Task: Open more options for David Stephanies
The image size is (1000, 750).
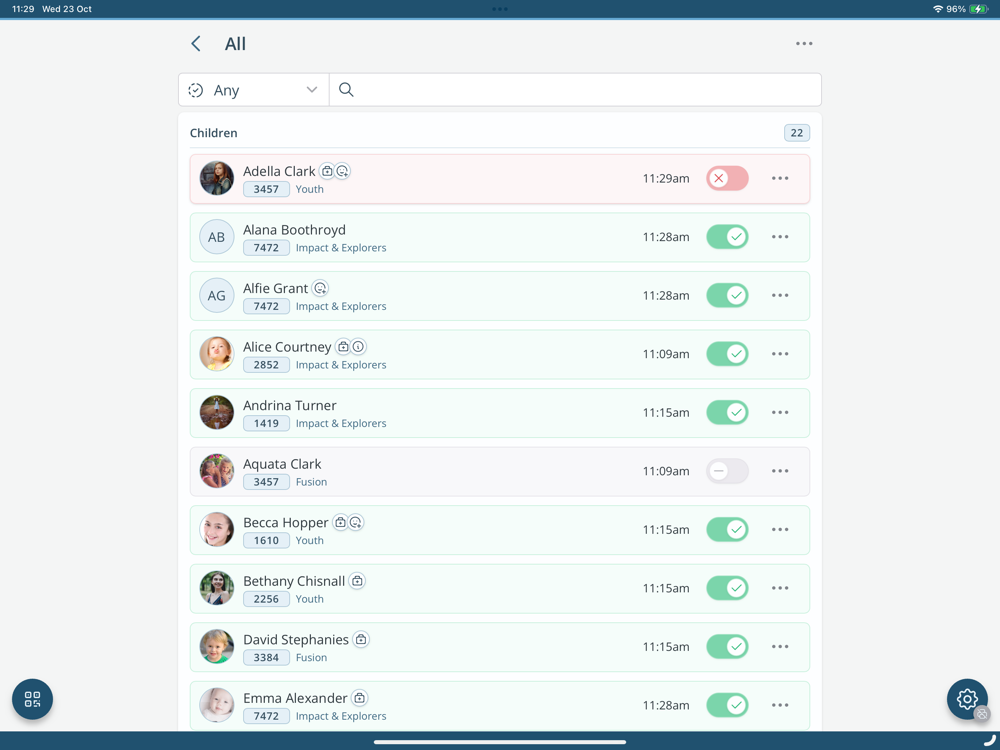Action: [x=780, y=647]
